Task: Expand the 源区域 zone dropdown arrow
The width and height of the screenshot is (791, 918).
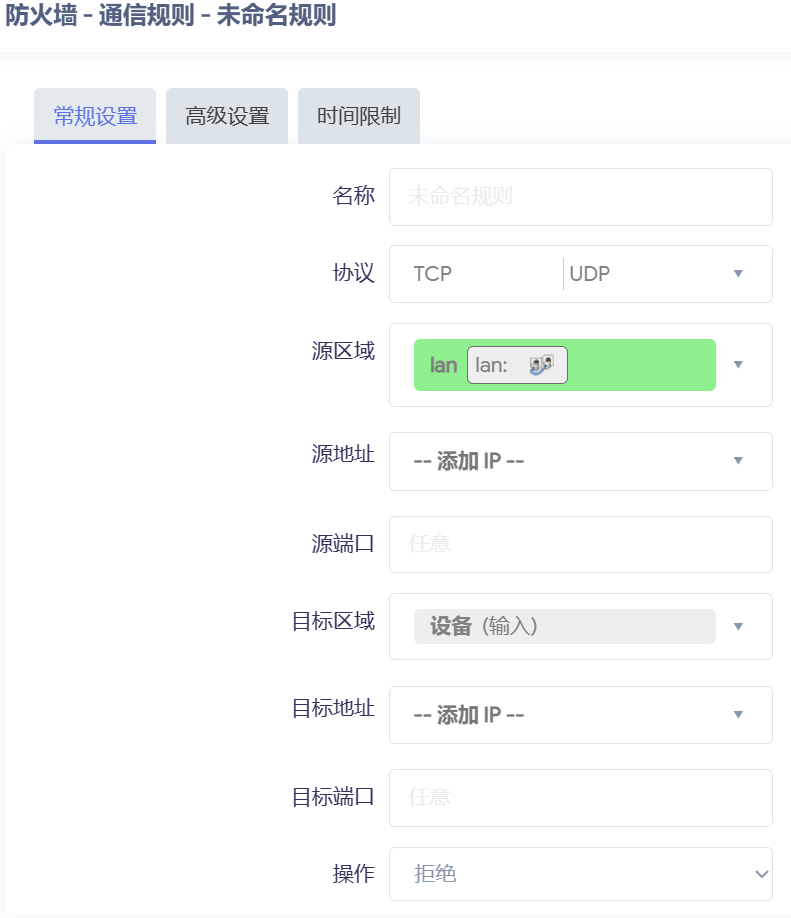Action: pos(738,365)
